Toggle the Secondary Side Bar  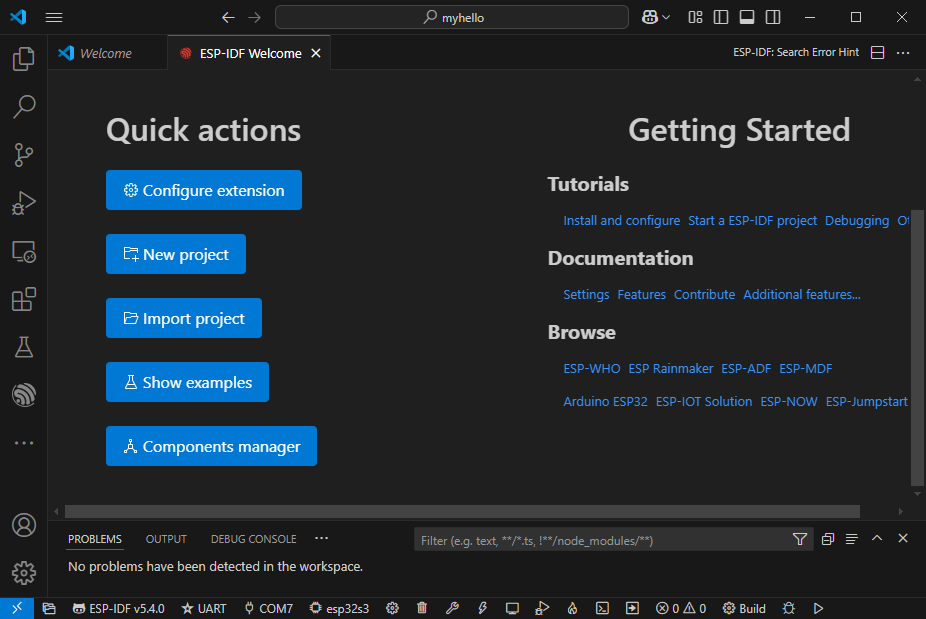772,17
